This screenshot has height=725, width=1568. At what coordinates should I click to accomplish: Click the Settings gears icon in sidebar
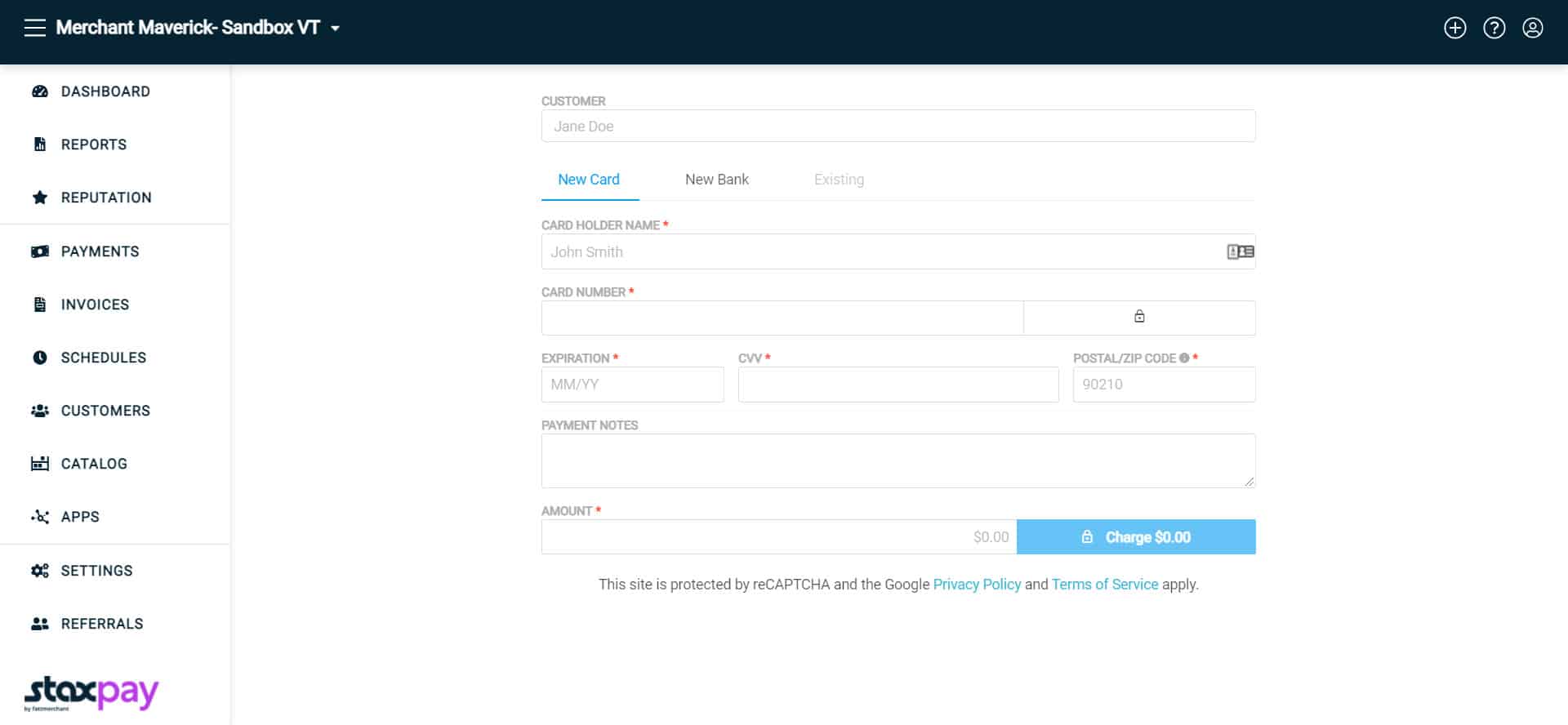click(x=39, y=571)
